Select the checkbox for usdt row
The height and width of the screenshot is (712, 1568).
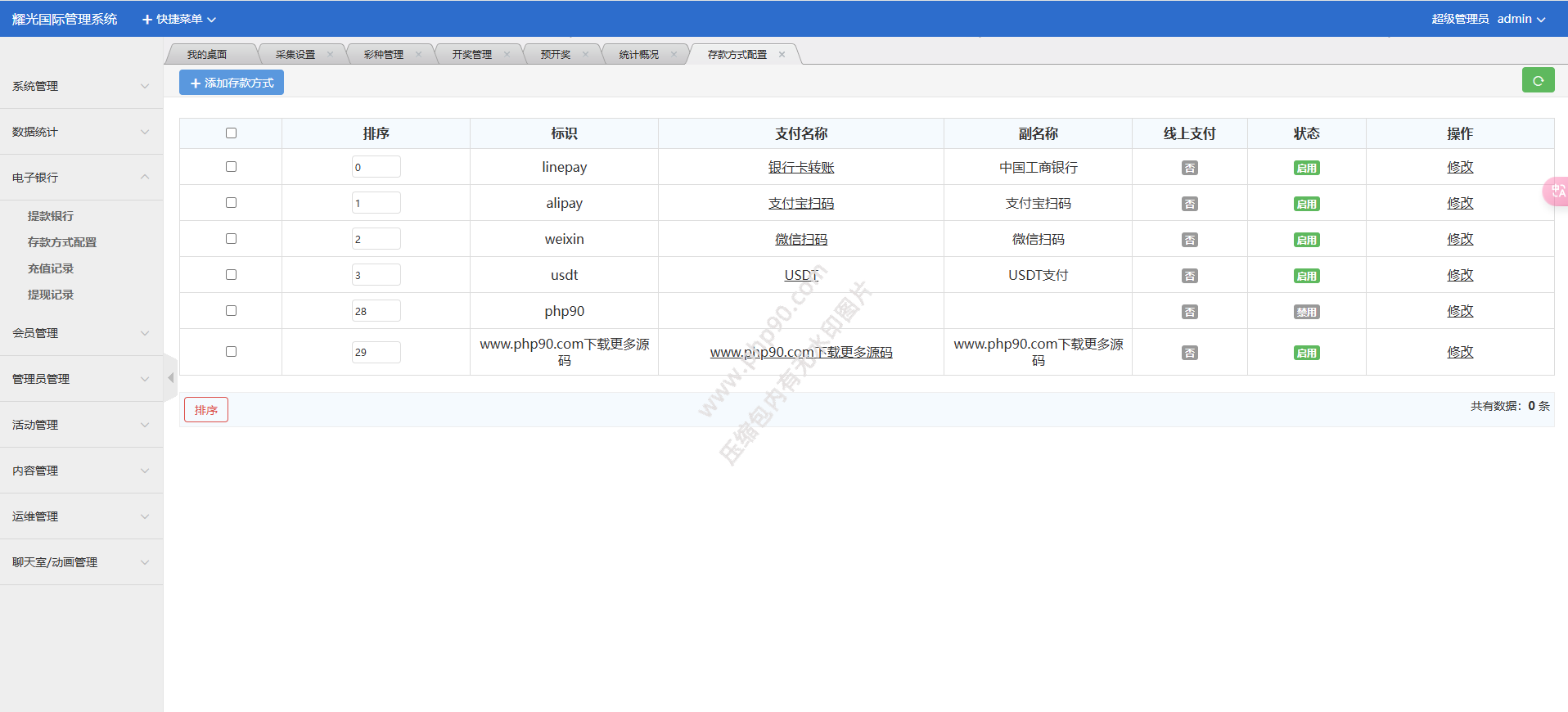[231, 275]
